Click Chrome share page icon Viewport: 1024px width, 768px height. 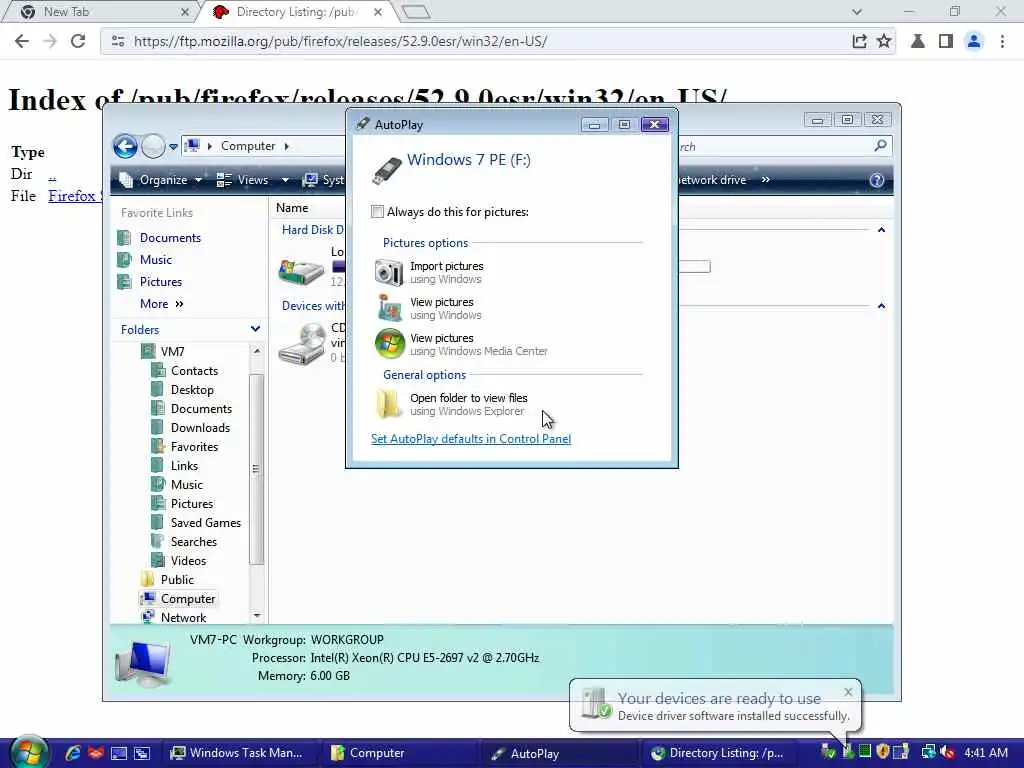click(859, 41)
